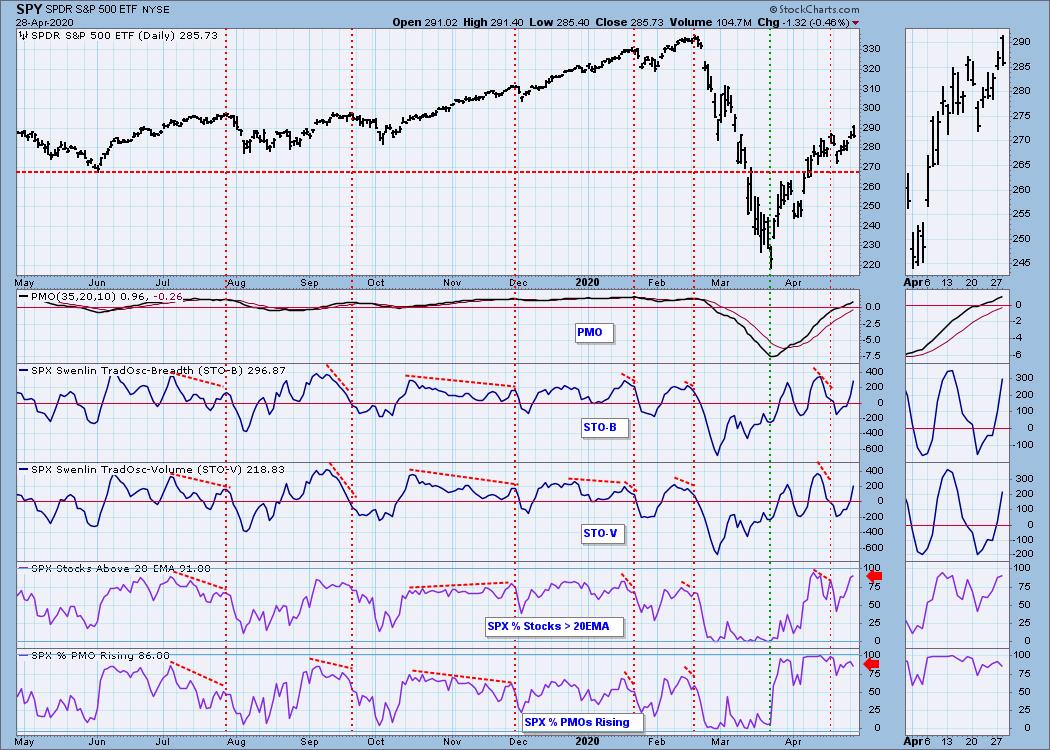This screenshot has width=1050, height=750.
Task: Click the 240 price axis label
Action: 873,226
